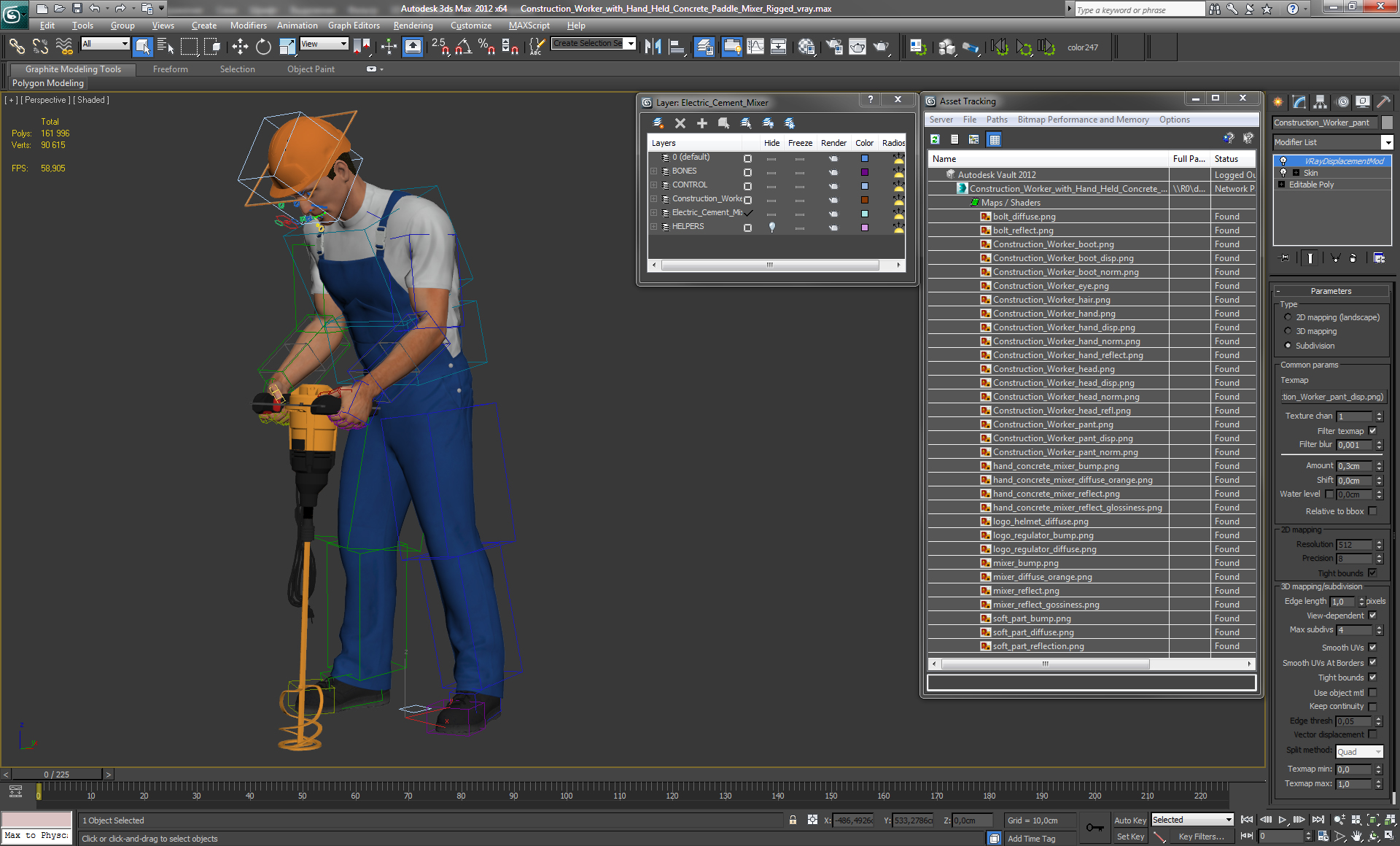Open the Align tool
Viewport: 1400px width, 846px height.
677,47
